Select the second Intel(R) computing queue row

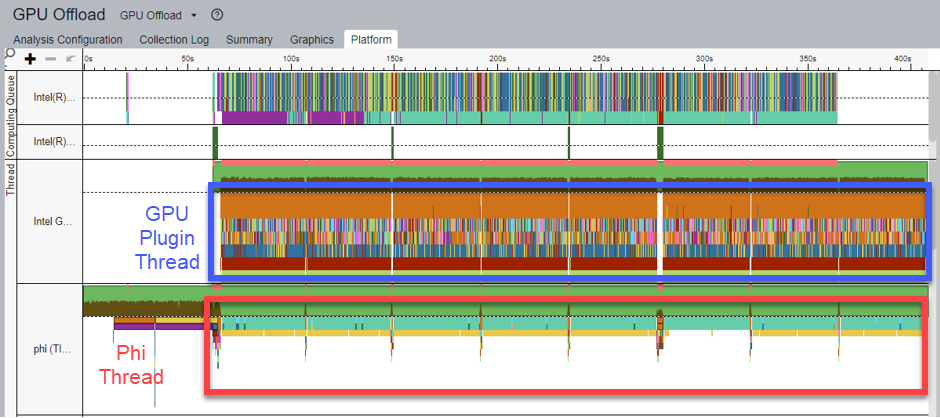[55, 141]
